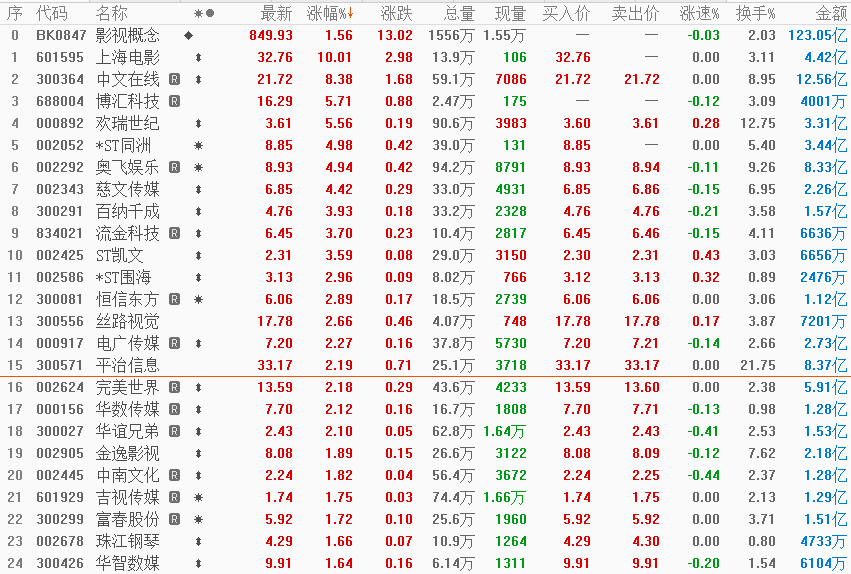The height and width of the screenshot is (574, 851).
Task: Click the R badge beside 电广传媒
Action: click(174, 343)
